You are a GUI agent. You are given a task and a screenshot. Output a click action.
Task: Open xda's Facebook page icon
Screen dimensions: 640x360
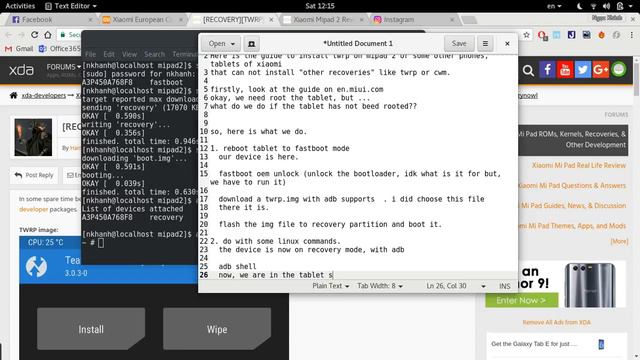tap(547, 70)
